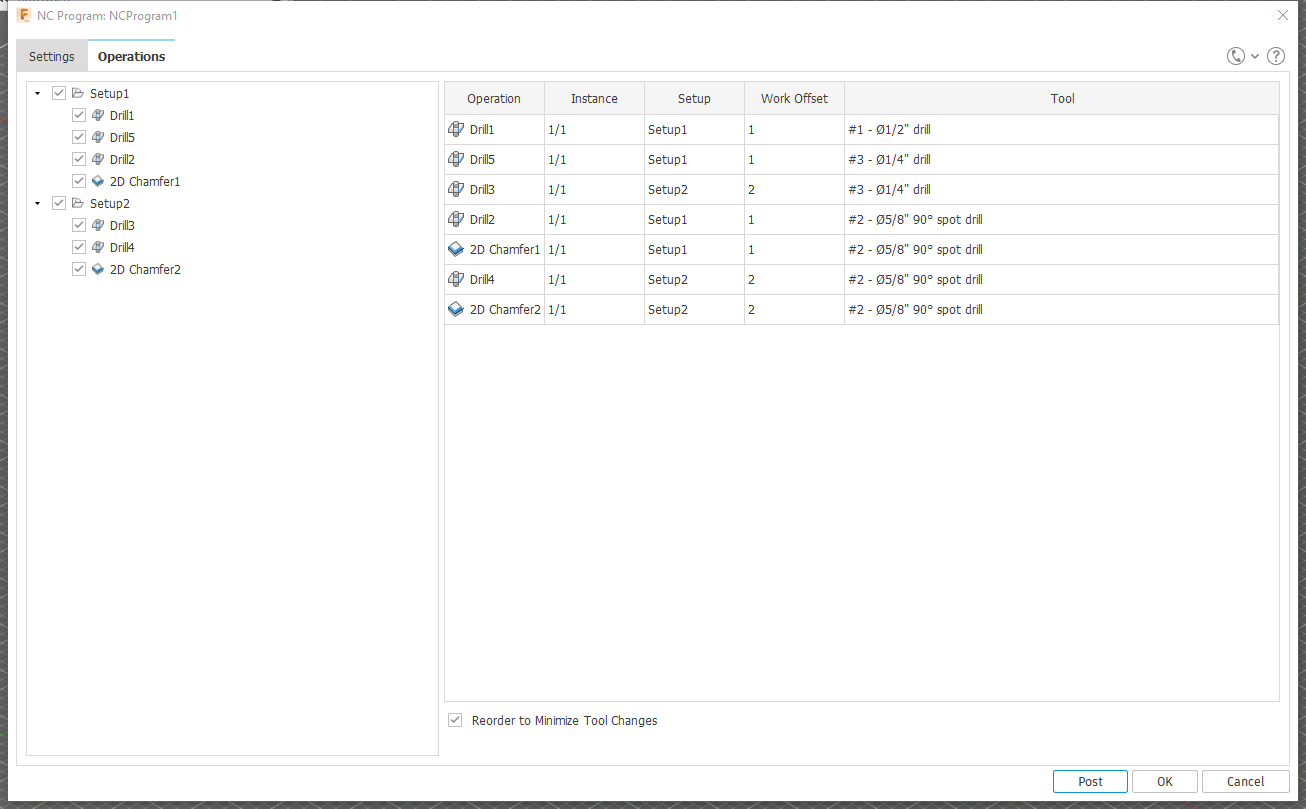
Task: Disable Reorder to Minimize Tool Changes
Action: tap(455, 720)
